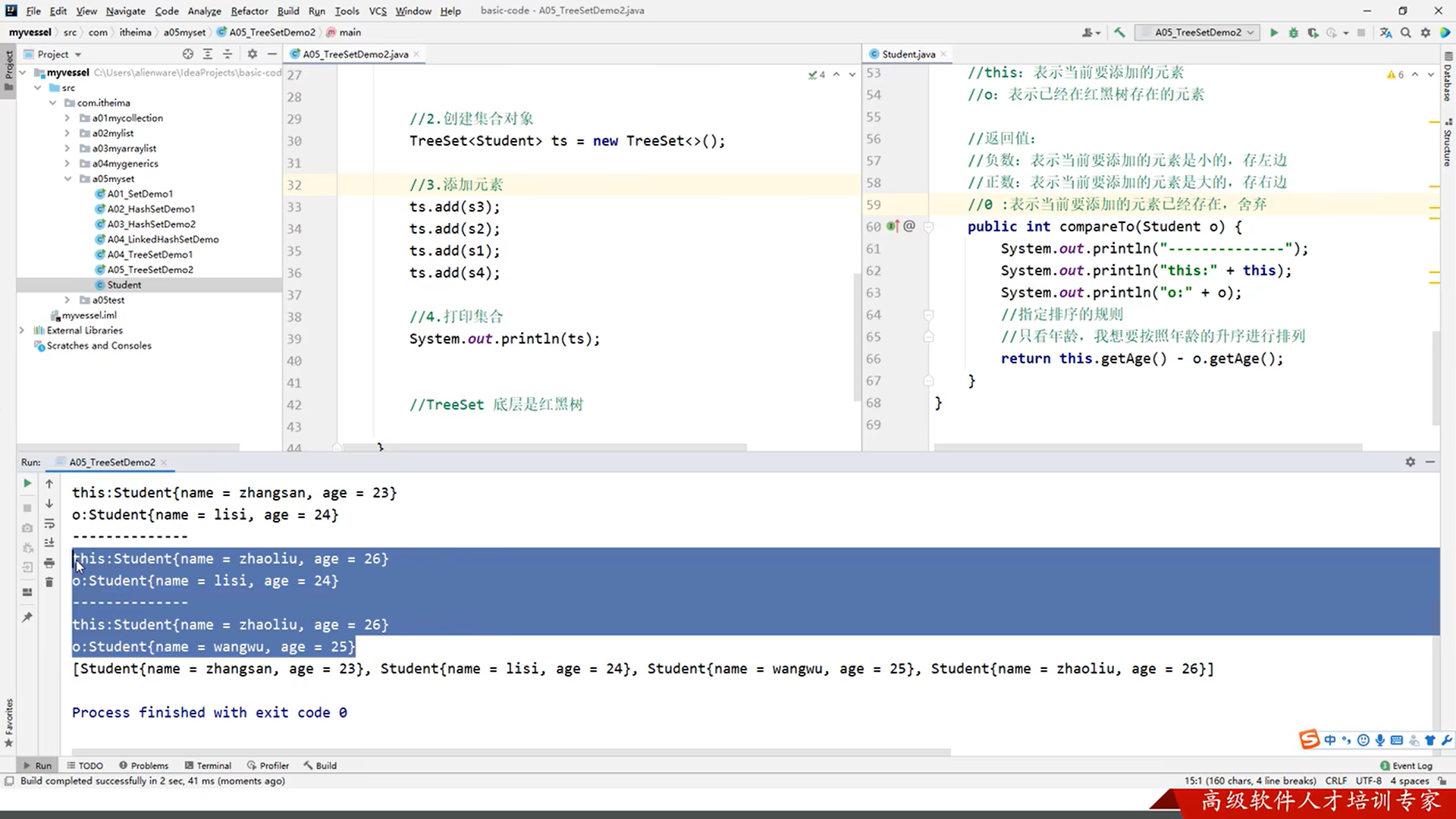Screen dimensions: 1456x819
Task: Toggle scroll to end in console
Action: pos(49,543)
